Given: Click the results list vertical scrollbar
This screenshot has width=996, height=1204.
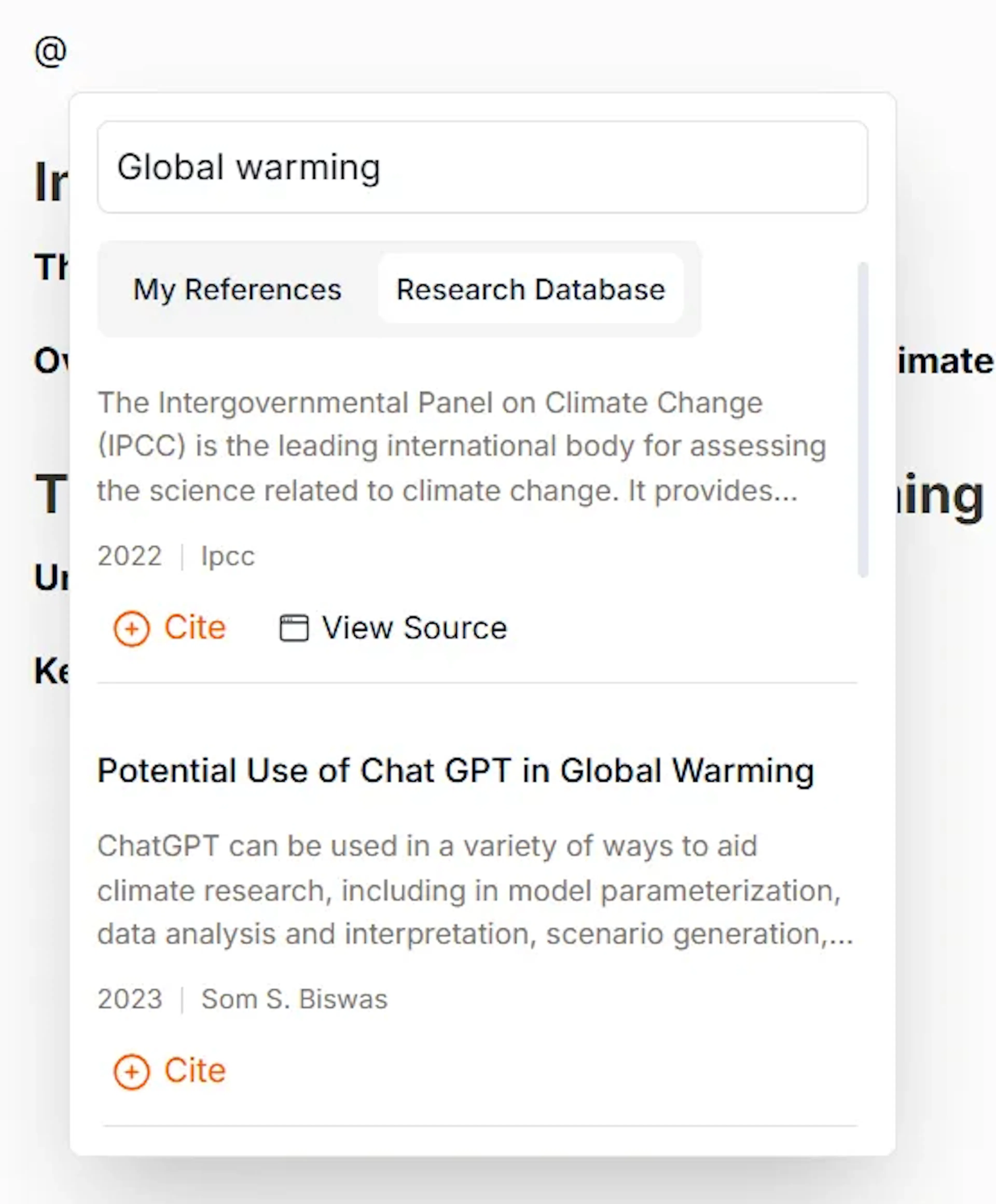Looking at the screenshot, I should (x=862, y=419).
